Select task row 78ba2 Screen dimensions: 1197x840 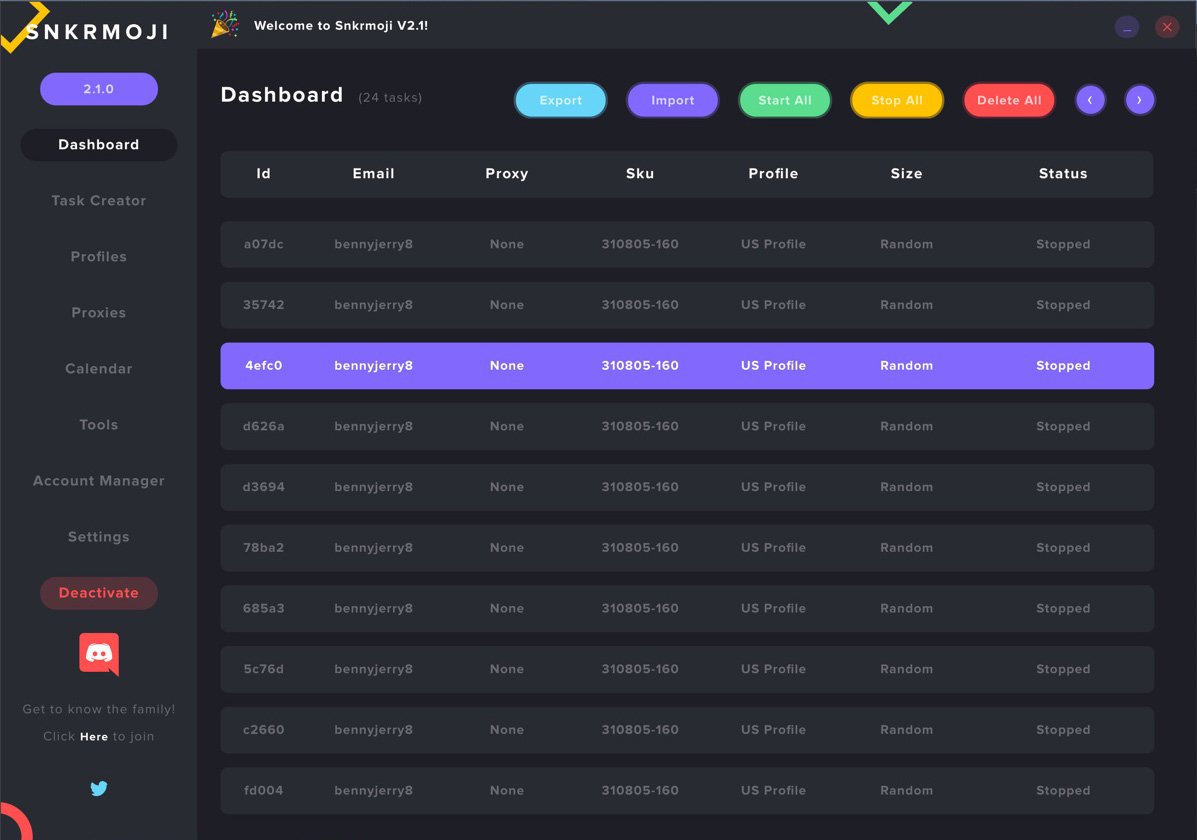(x=687, y=548)
